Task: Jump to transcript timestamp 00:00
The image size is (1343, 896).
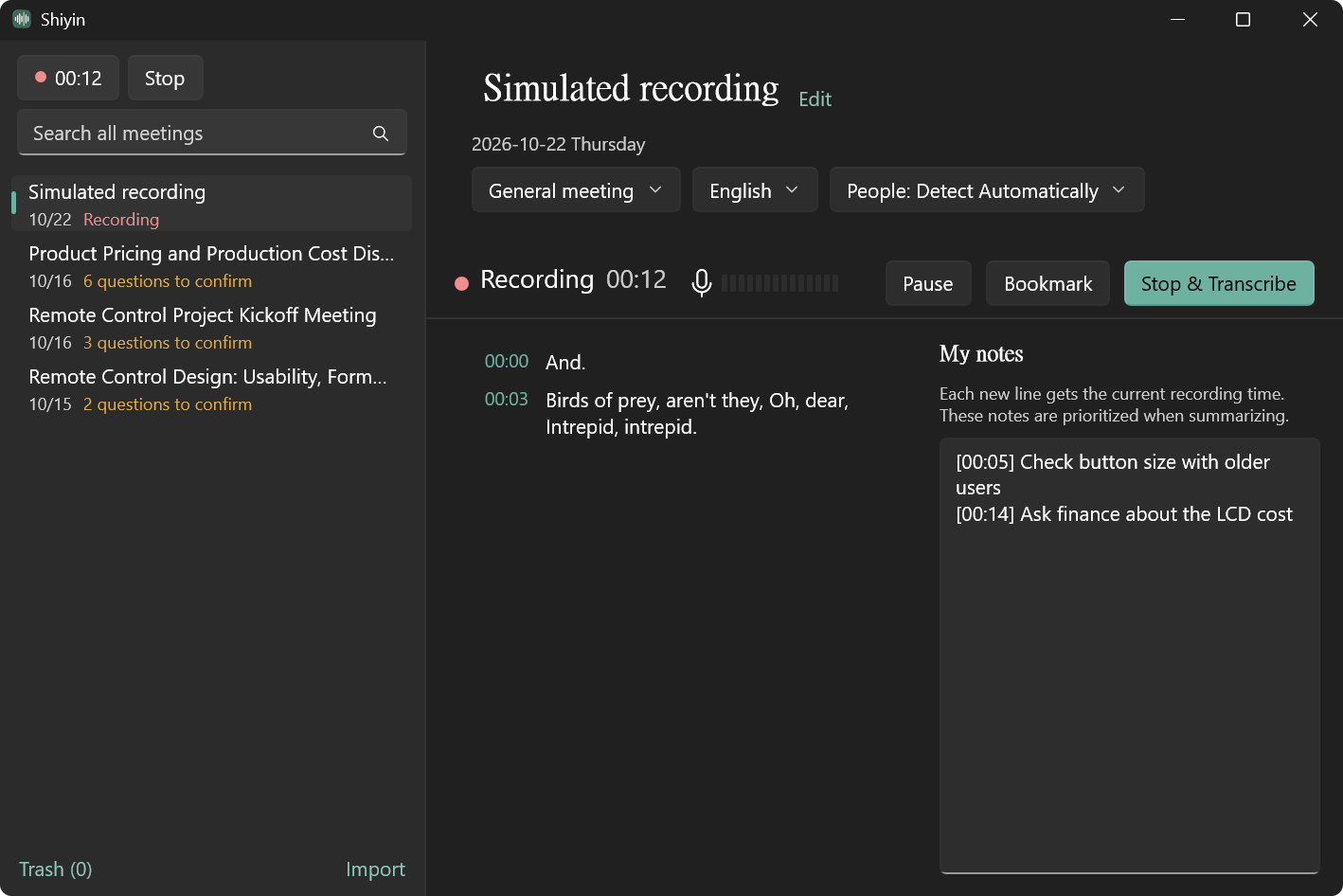Action: tap(507, 362)
